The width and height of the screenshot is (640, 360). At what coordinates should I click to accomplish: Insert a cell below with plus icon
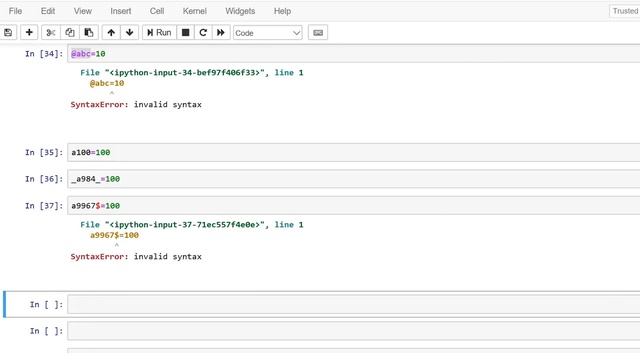click(x=29, y=33)
